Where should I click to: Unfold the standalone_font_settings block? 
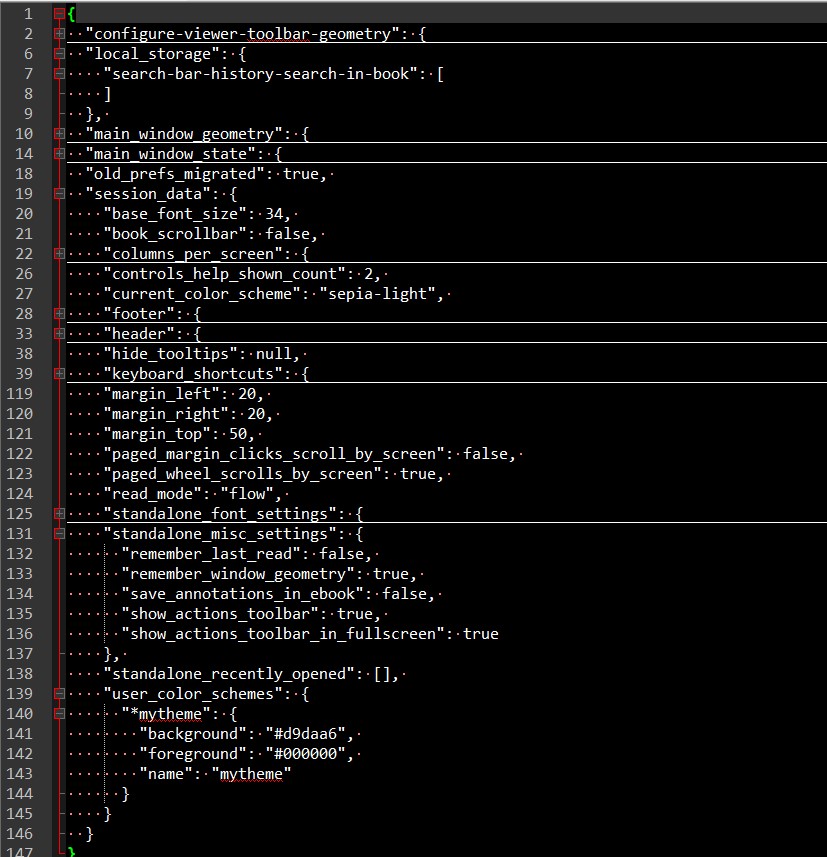(60, 514)
